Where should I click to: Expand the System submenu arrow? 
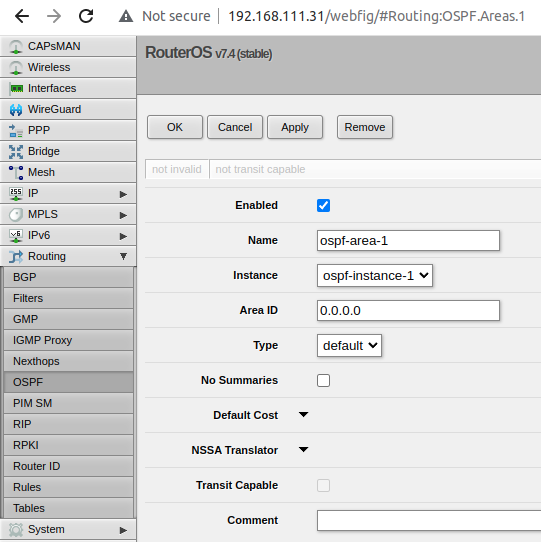coord(123,530)
